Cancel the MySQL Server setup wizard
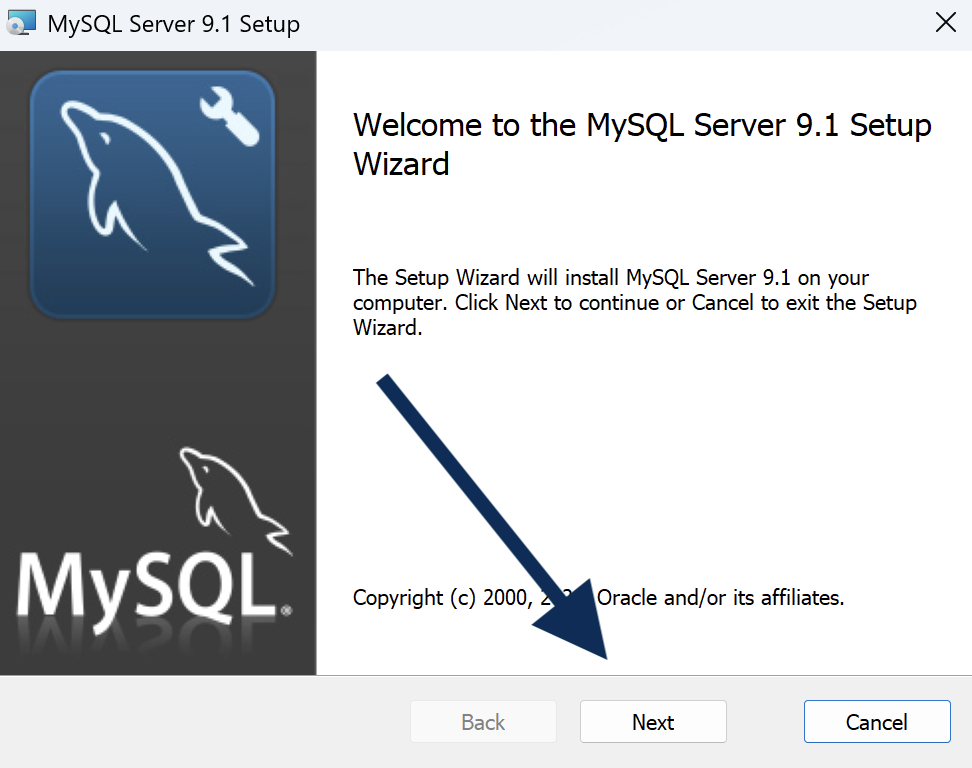 click(x=877, y=722)
